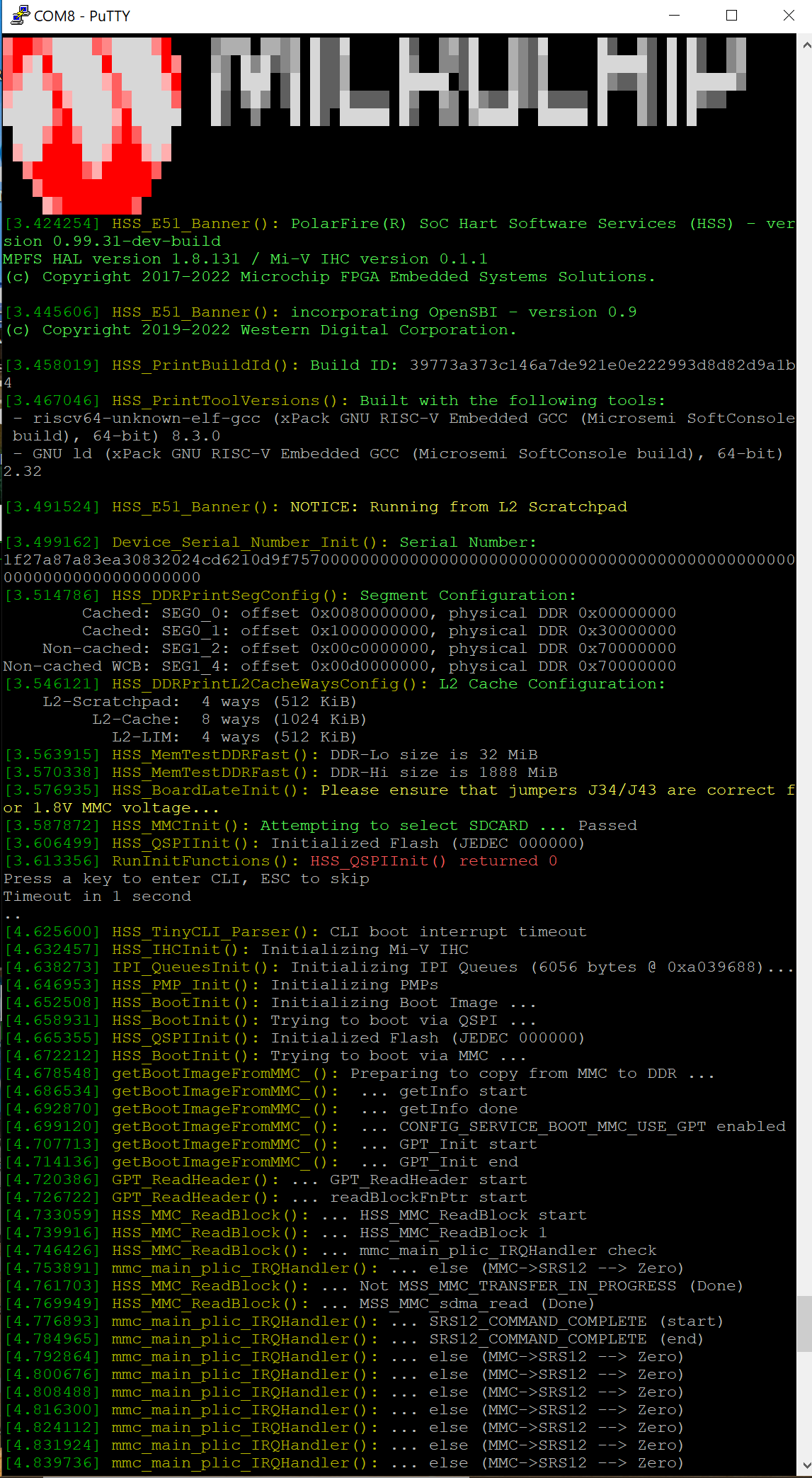Click the scrollbar down arrow
This screenshot has width=812, height=1478.
pyautogui.click(x=806, y=1465)
